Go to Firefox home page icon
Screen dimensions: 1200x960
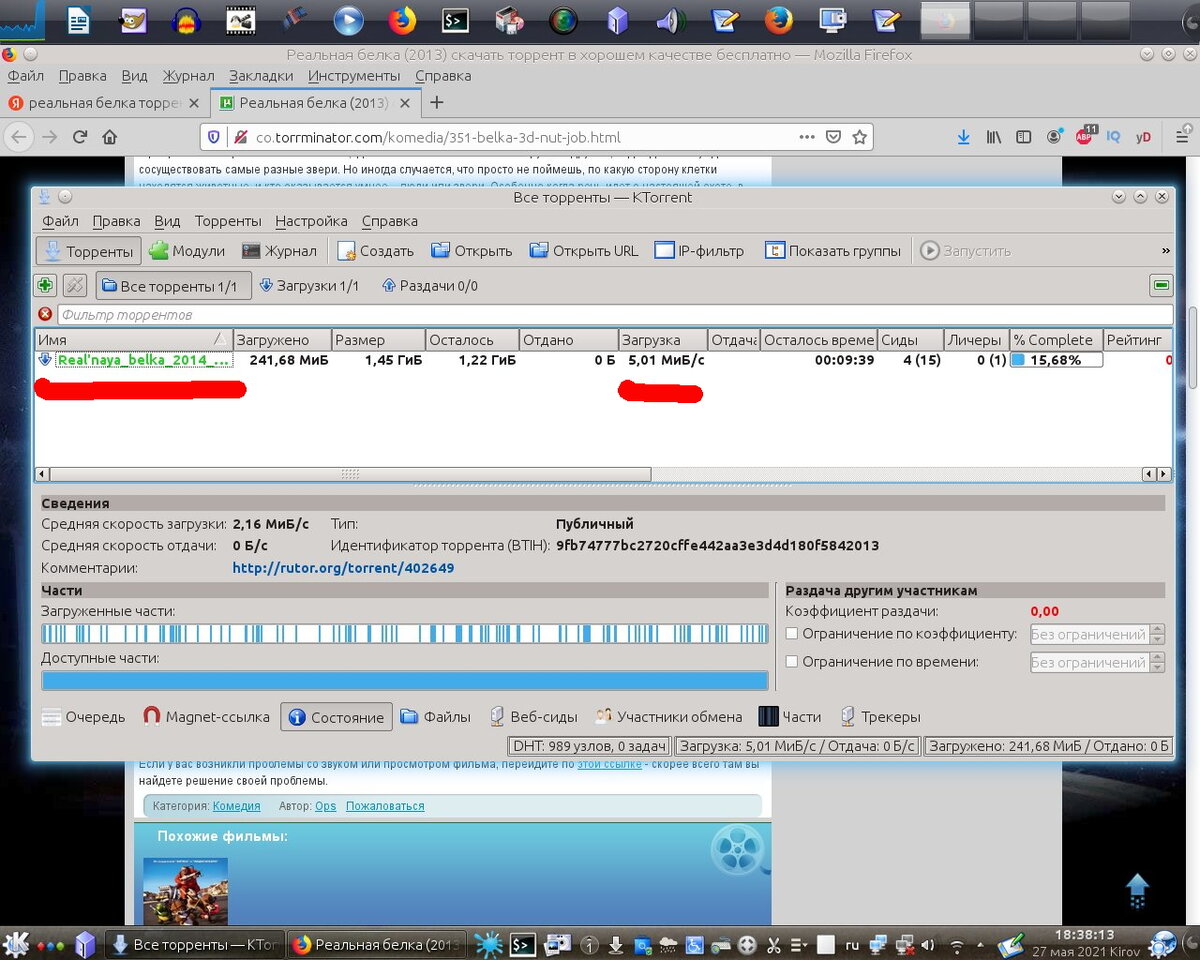pyautogui.click(x=110, y=137)
